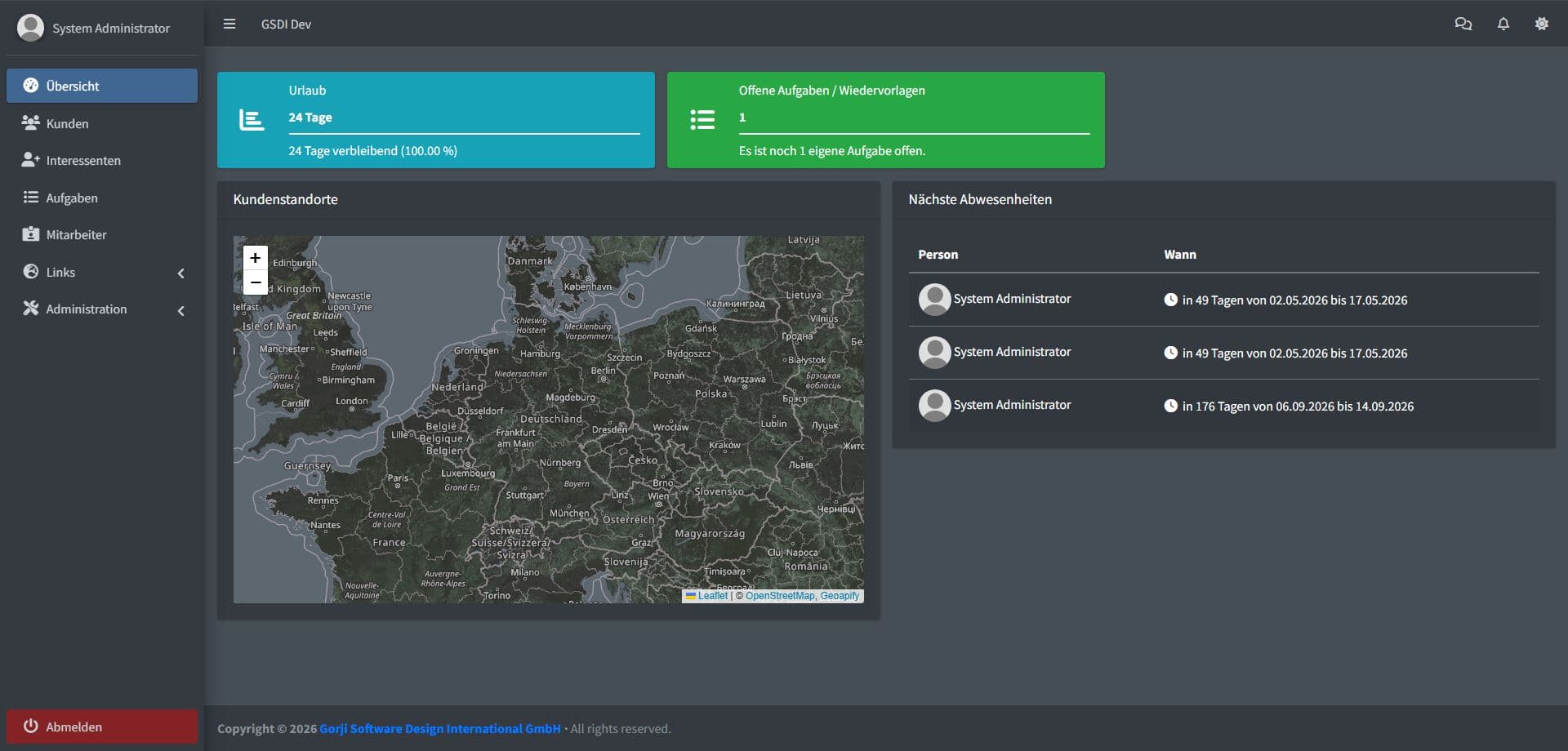
Task: Go to Interessenten page
Action: tap(82, 161)
